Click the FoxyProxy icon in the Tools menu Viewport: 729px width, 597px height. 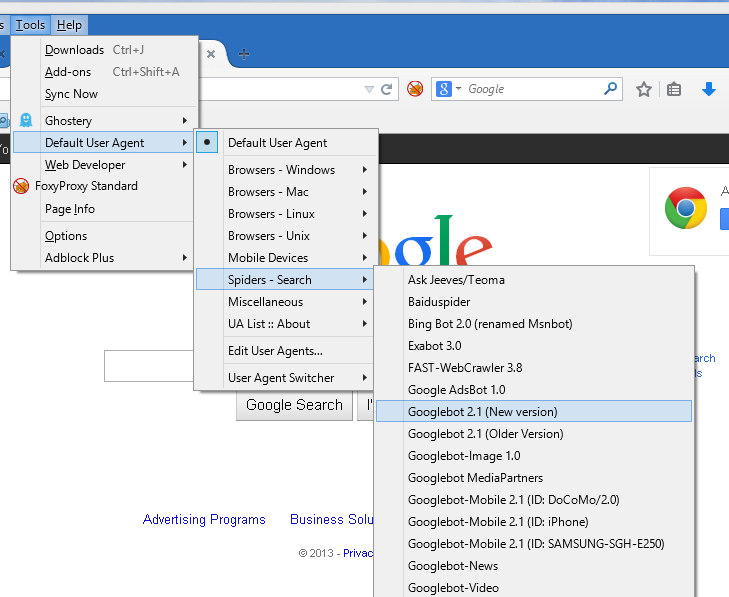tap(21, 186)
